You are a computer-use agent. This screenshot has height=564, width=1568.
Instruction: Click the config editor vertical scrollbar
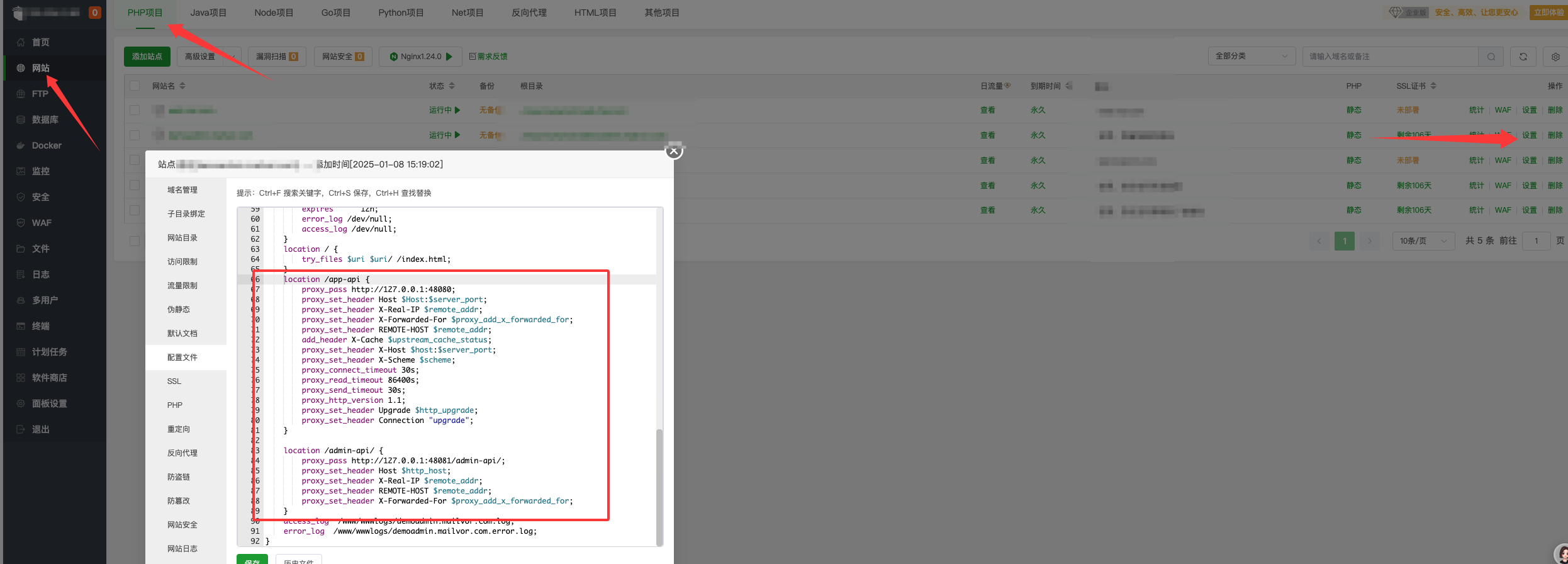pyautogui.click(x=659, y=485)
